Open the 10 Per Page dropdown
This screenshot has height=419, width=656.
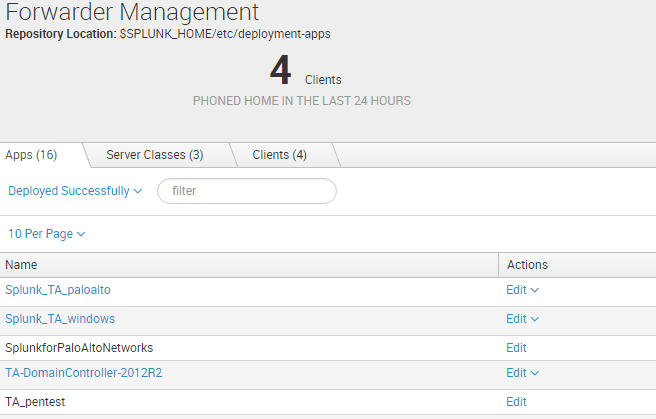point(47,234)
